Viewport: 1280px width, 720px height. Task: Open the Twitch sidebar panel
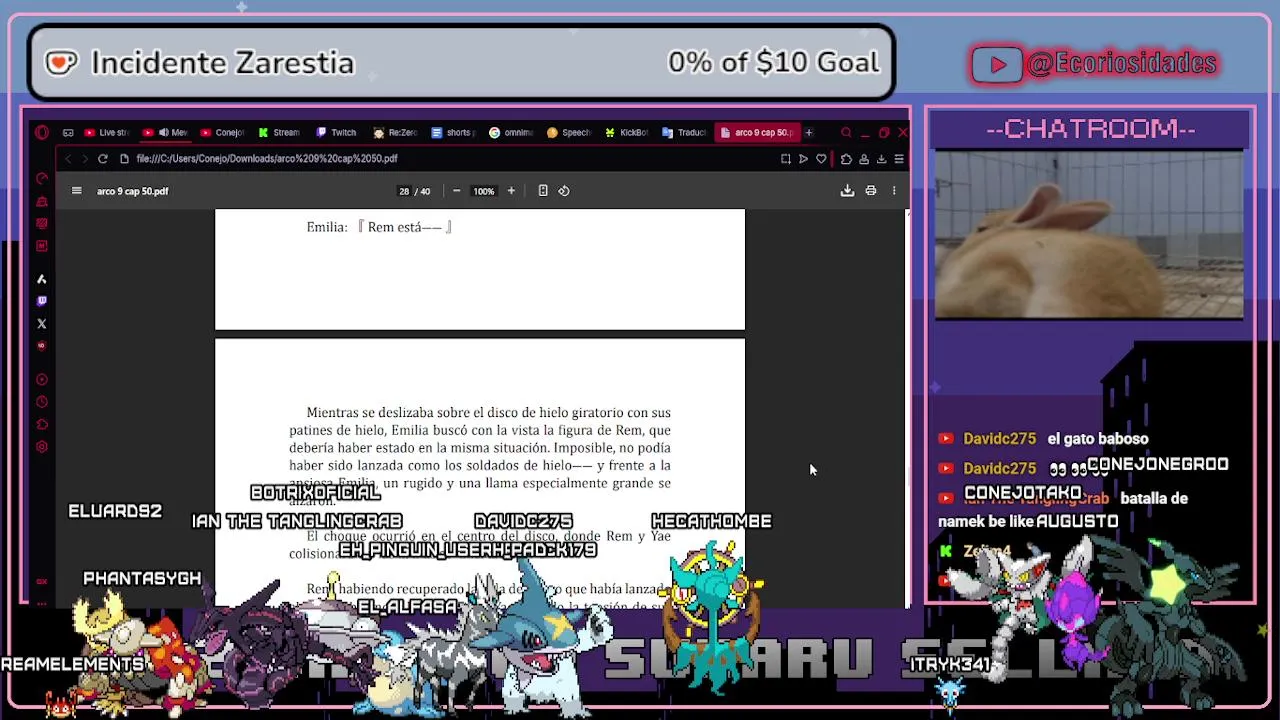(x=42, y=301)
